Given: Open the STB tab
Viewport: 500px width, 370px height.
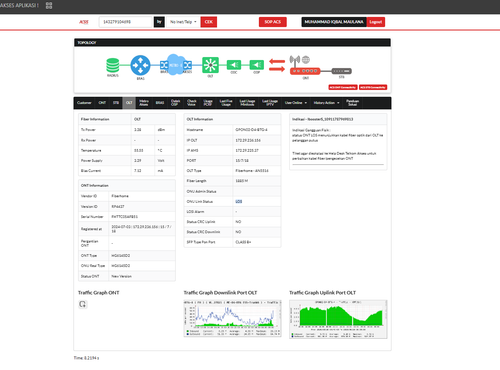Looking at the screenshot, I should 116,103.
